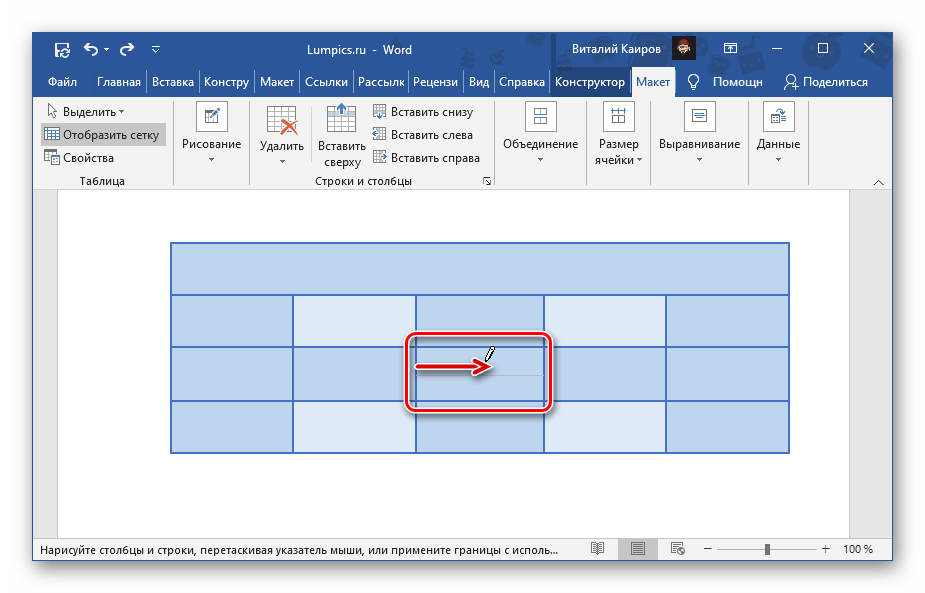Open the Drawing (Рисование) tool icon

pyautogui.click(x=211, y=118)
